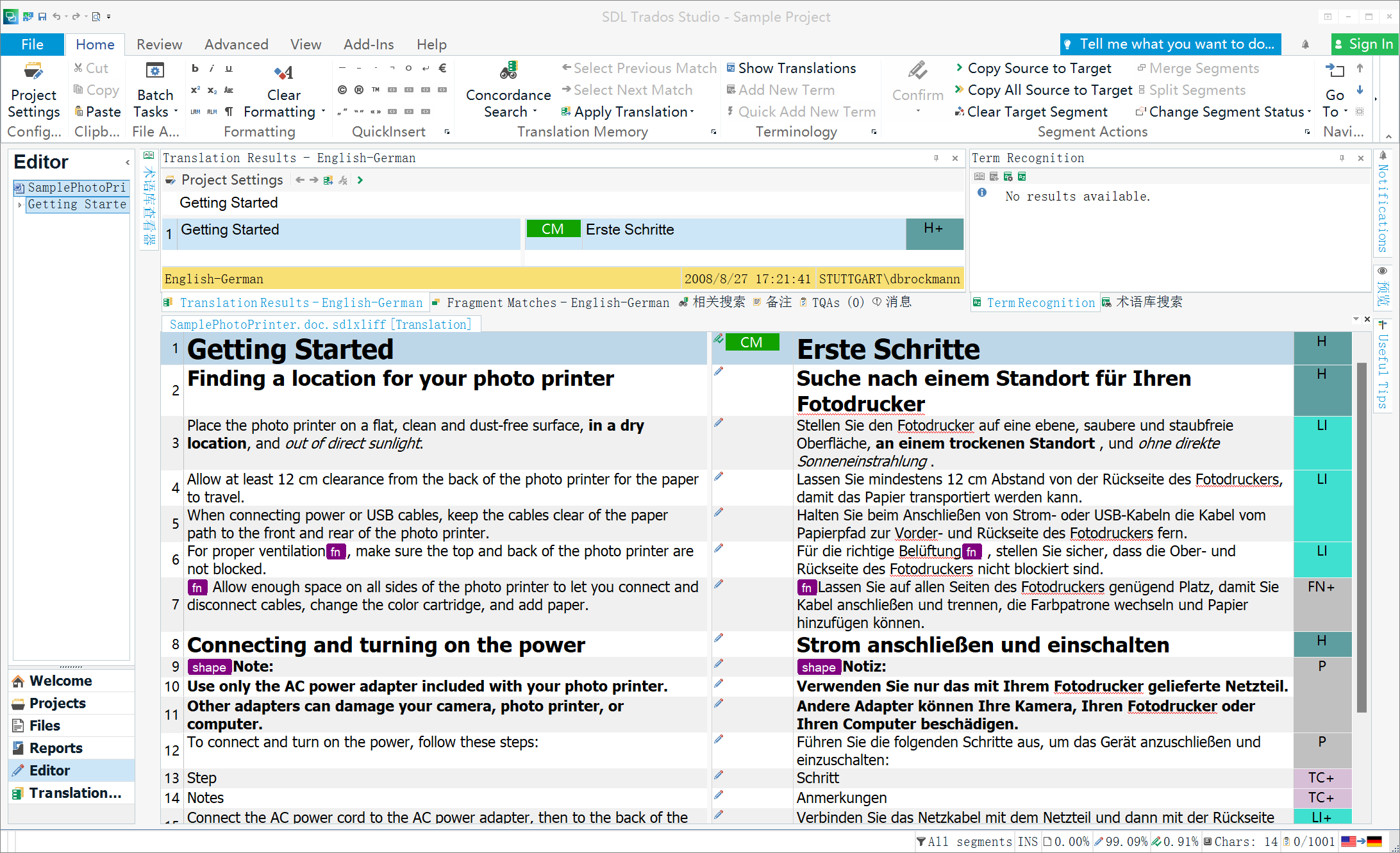The image size is (1400, 853).
Task: Insert the Euro symbol from QuickInsert
Action: [x=442, y=68]
